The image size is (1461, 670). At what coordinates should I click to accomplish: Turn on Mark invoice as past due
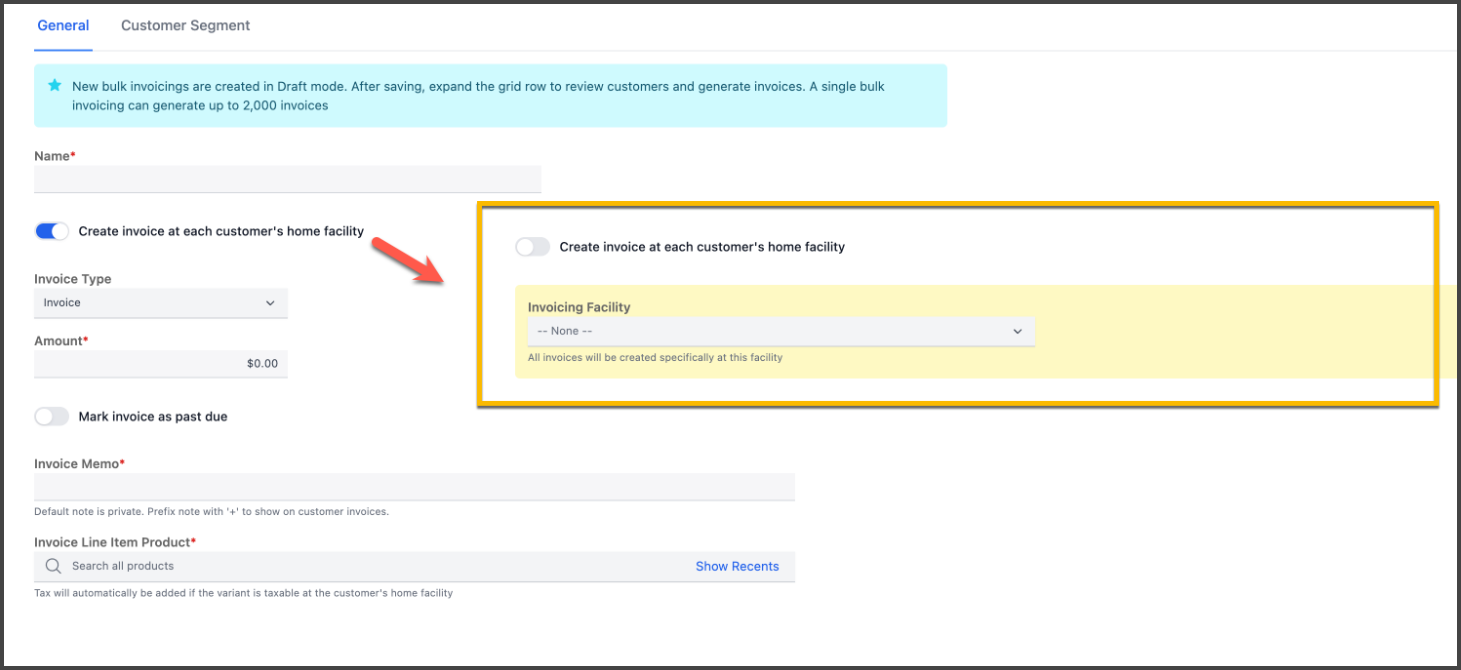(x=52, y=417)
